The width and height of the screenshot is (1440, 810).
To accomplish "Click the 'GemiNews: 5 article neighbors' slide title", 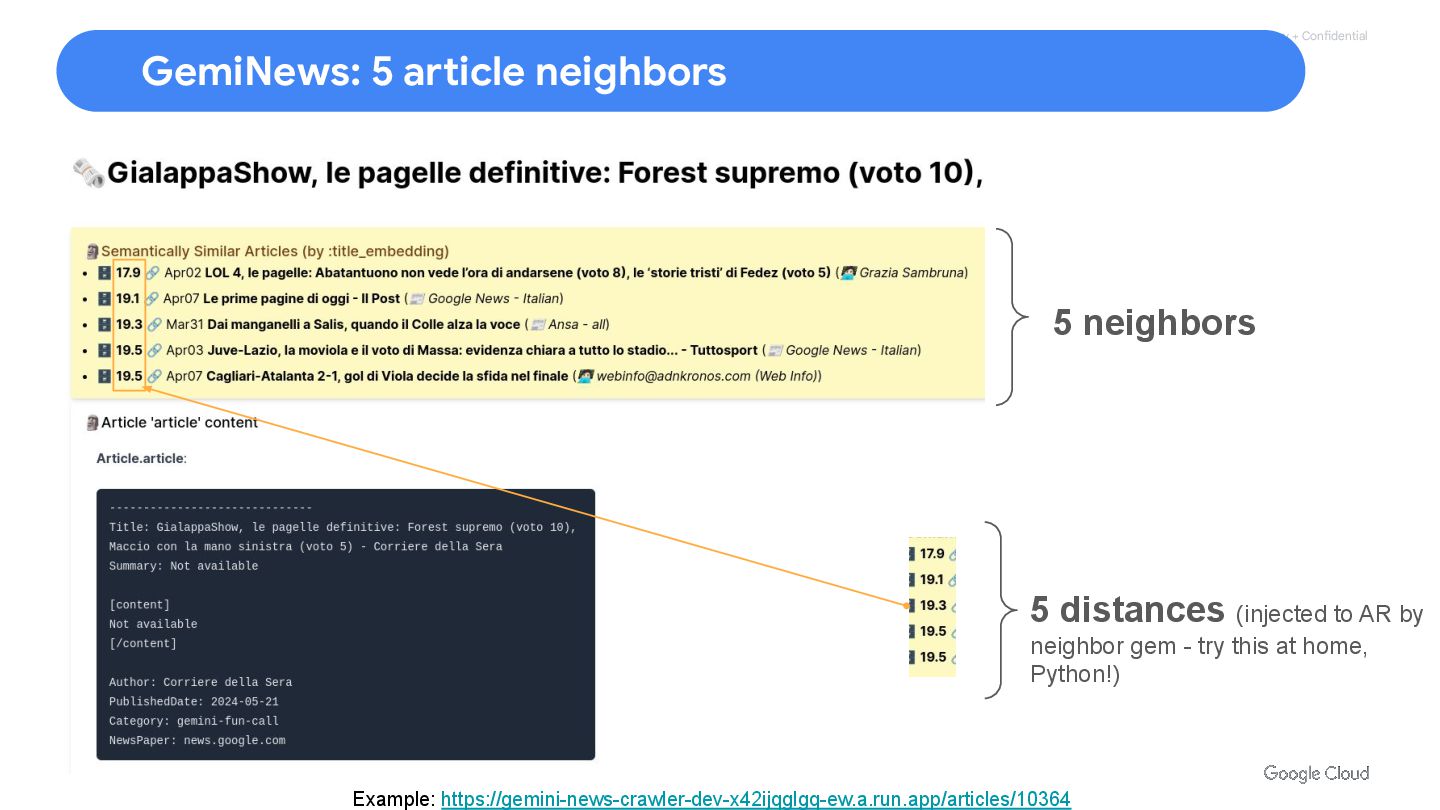I will point(434,71).
